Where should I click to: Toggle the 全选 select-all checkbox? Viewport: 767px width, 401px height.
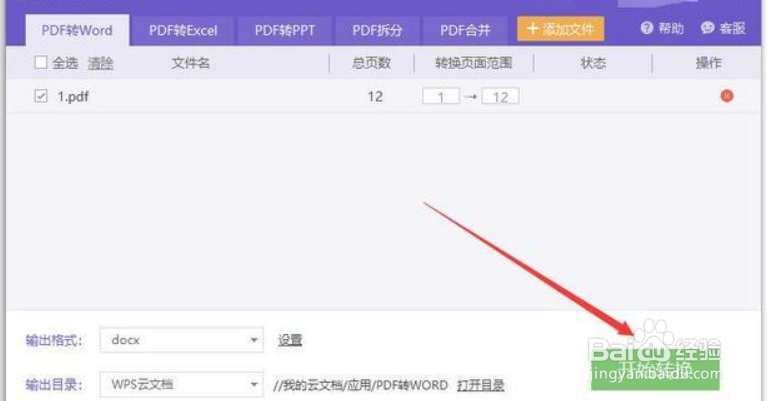(41, 63)
